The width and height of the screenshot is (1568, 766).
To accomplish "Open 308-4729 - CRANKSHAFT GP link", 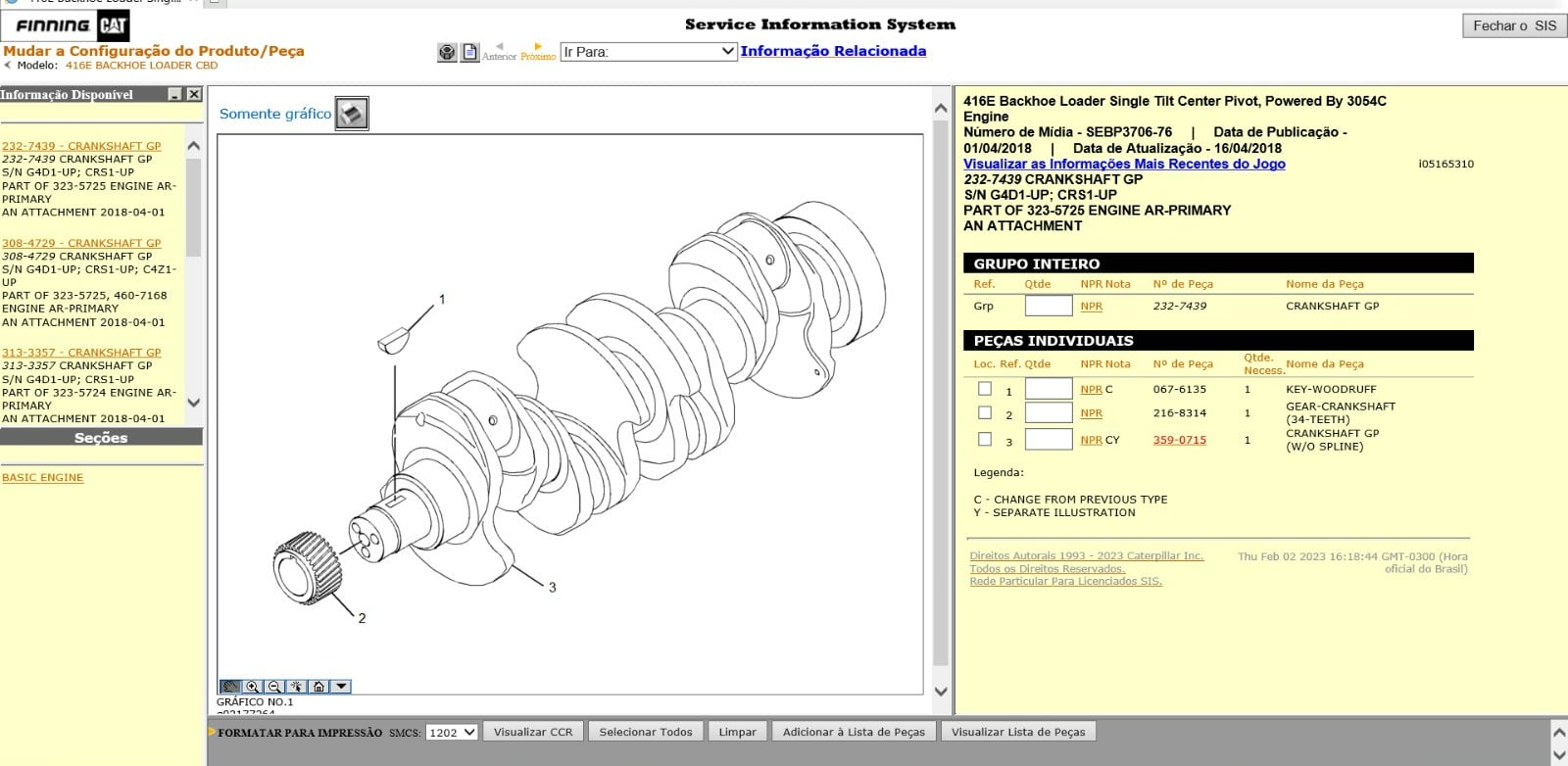I will pyautogui.click(x=81, y=243).
